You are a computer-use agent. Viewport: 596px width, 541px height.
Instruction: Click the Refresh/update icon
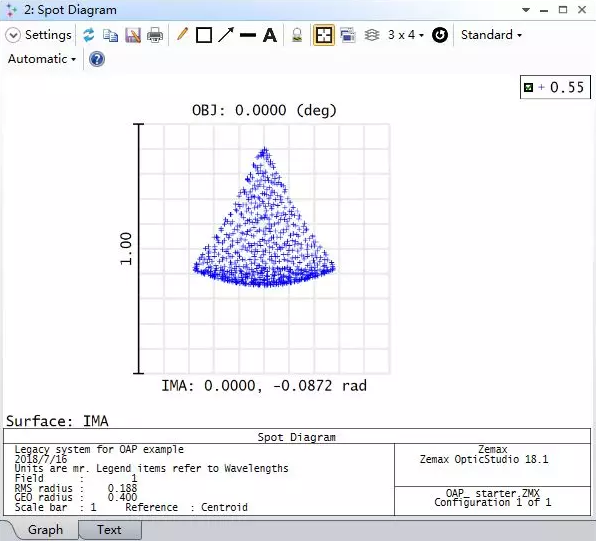(x=89, y=35)
